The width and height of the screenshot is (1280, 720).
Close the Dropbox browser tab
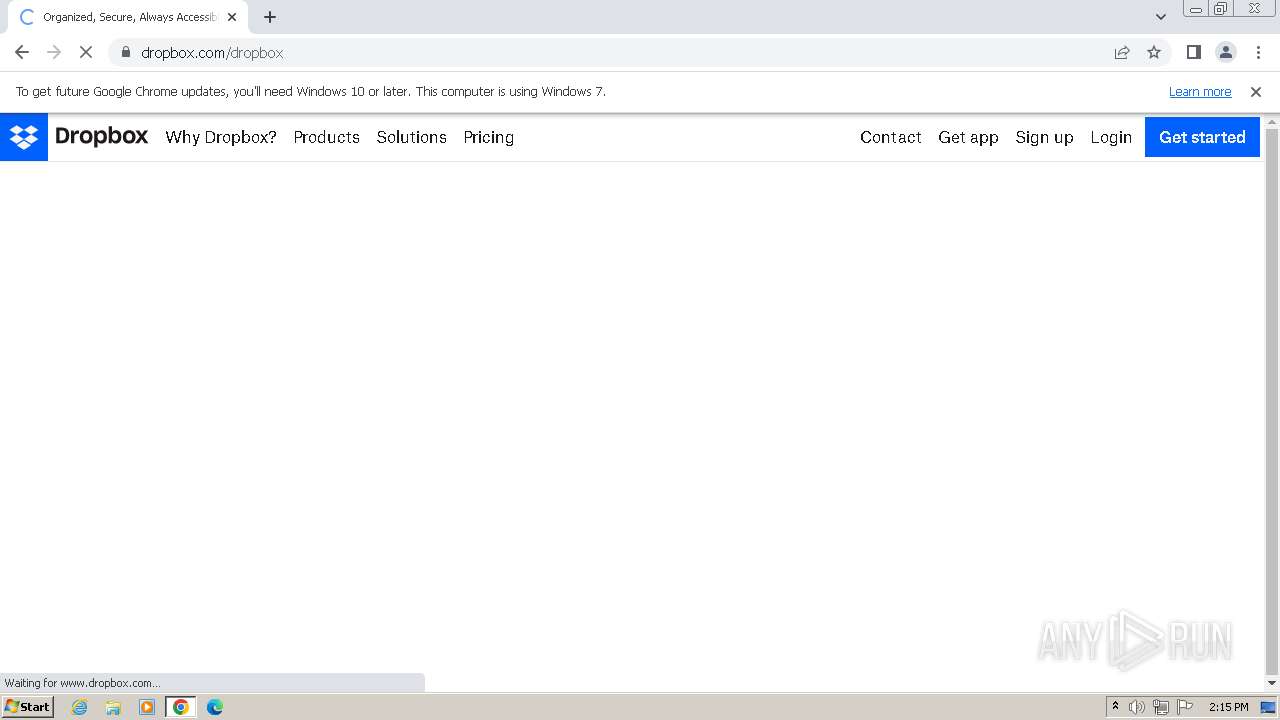(x=232, y=17)
